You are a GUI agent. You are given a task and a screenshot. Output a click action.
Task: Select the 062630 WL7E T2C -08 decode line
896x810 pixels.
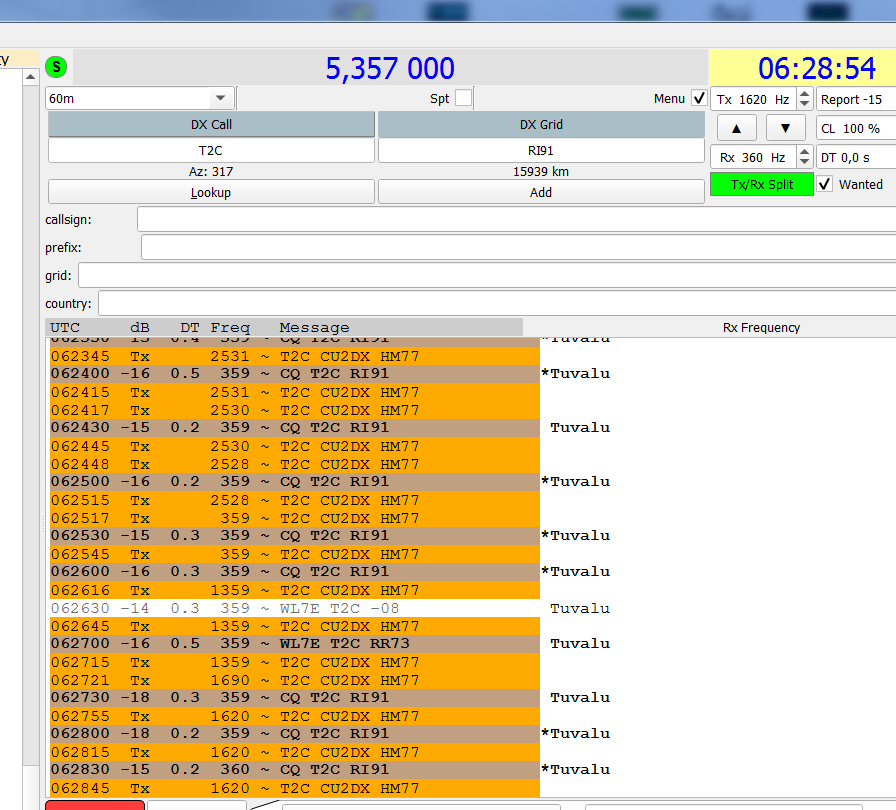(x=295, y=608)
